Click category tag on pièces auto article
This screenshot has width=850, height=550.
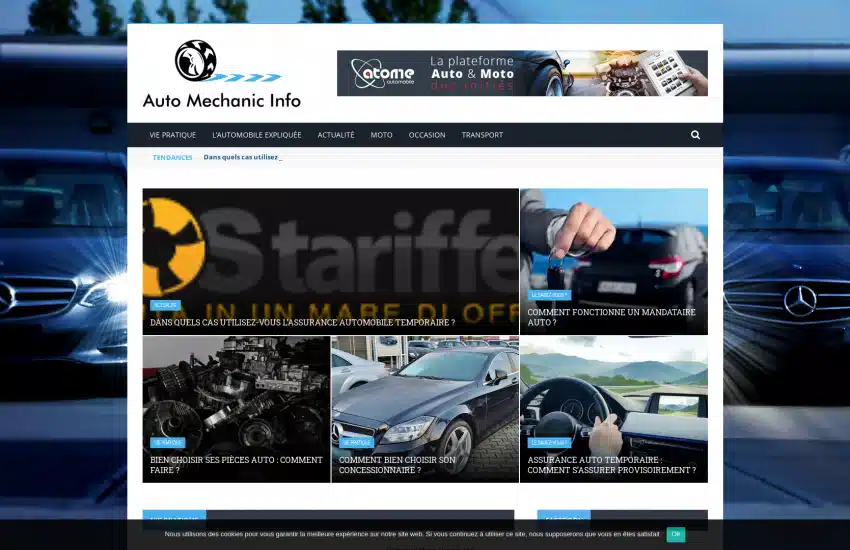click(168, 443)
